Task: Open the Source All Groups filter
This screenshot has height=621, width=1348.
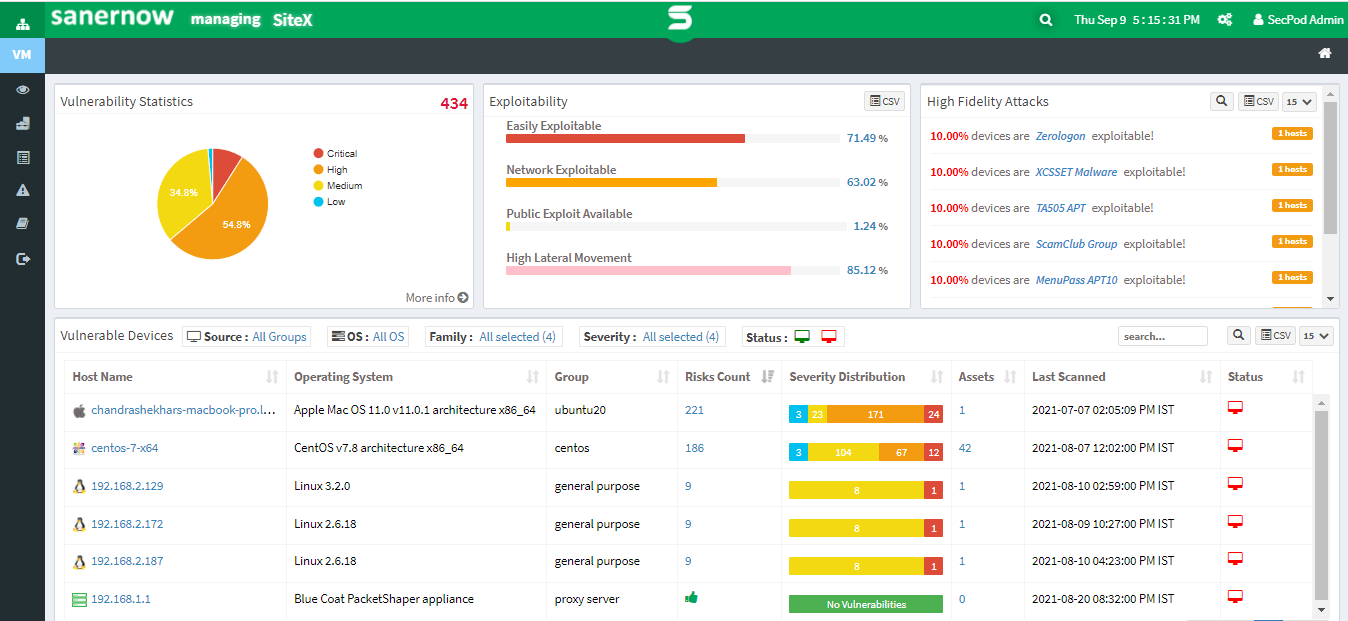Action: [x=247, y=337]
